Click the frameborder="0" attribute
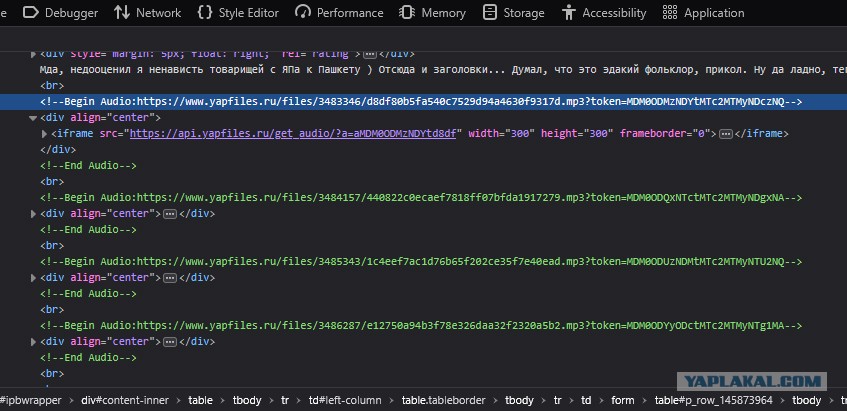The image size is (847, 411). pyautogui.click(x=665, y=133)
